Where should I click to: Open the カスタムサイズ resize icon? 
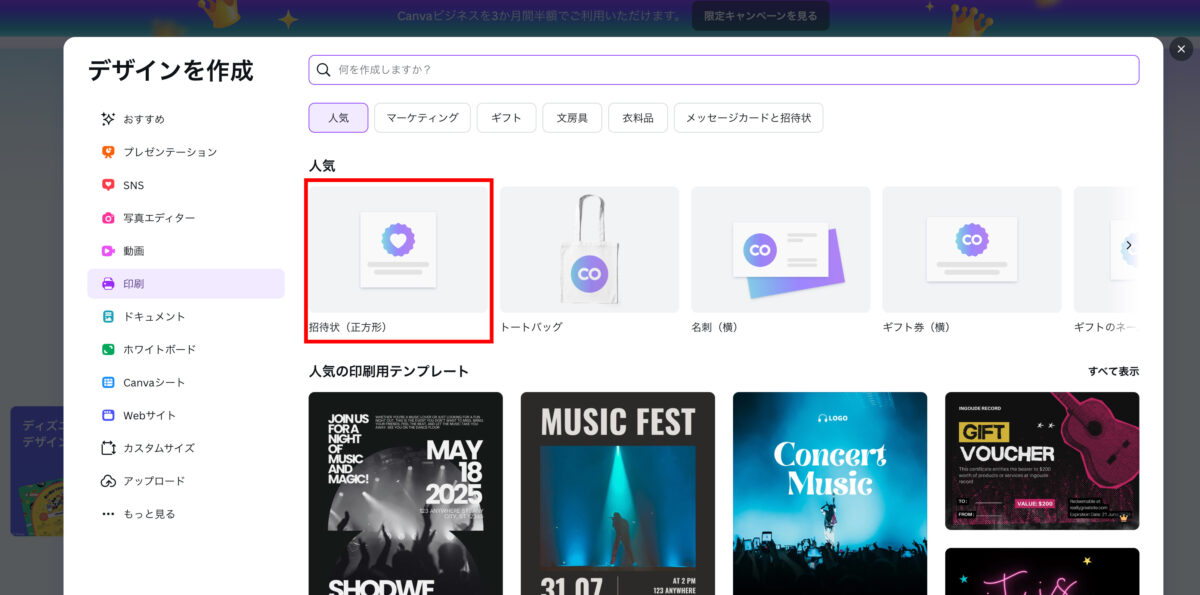click(108, 448)
